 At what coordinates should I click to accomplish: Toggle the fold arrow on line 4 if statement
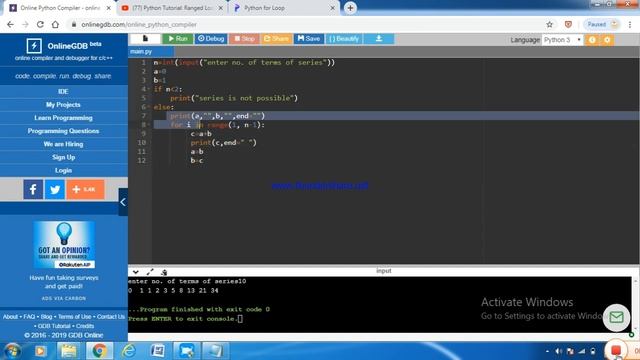[149, 89]
